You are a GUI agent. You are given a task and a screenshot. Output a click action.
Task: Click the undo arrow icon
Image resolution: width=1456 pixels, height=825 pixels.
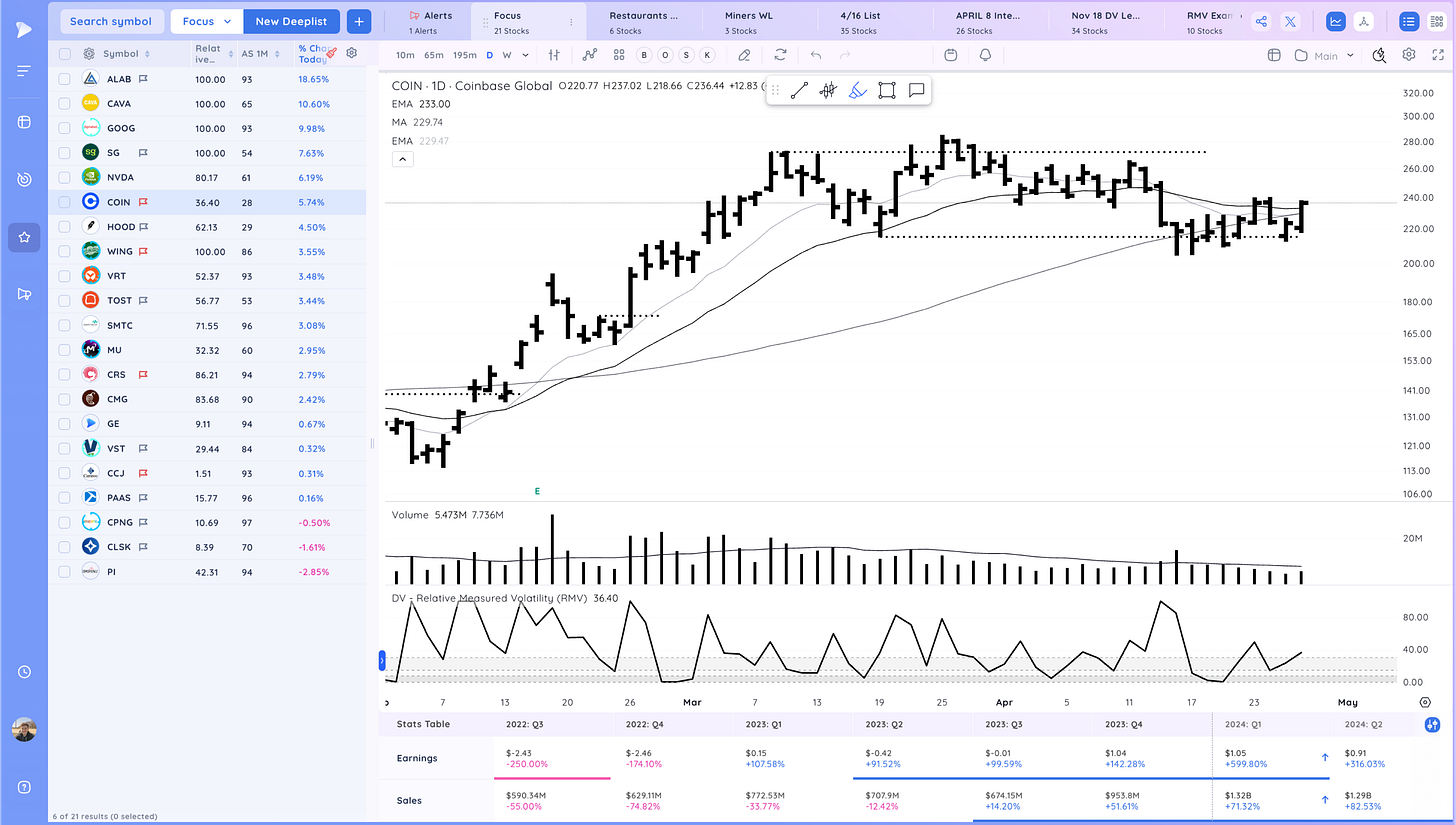tap(816, 55)
